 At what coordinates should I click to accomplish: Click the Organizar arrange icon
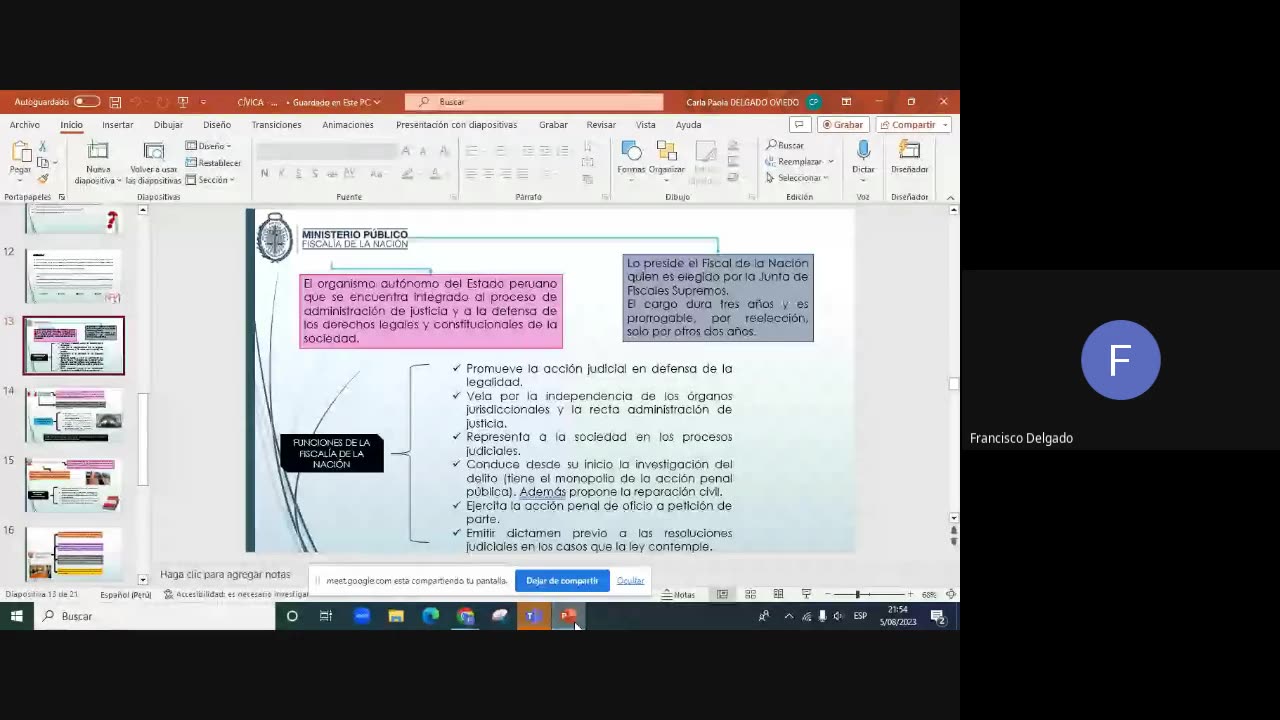click(666, 151)
